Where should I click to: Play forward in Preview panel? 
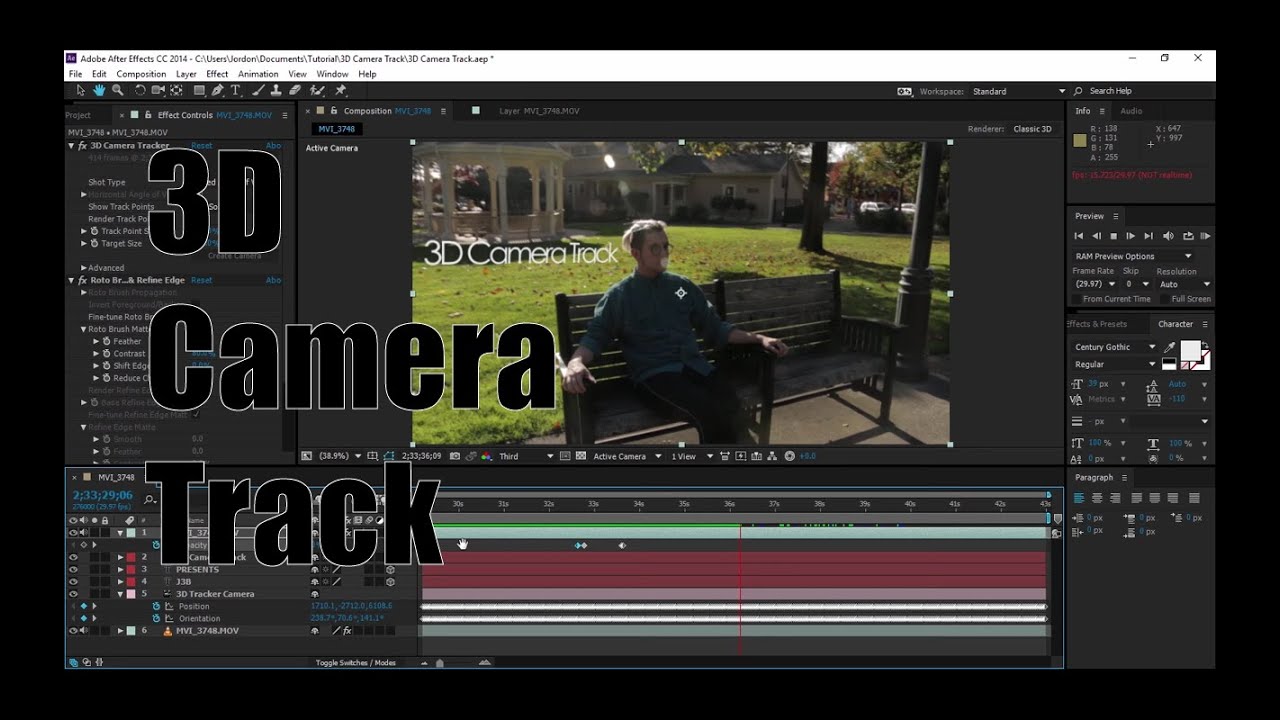point(1131,236)
